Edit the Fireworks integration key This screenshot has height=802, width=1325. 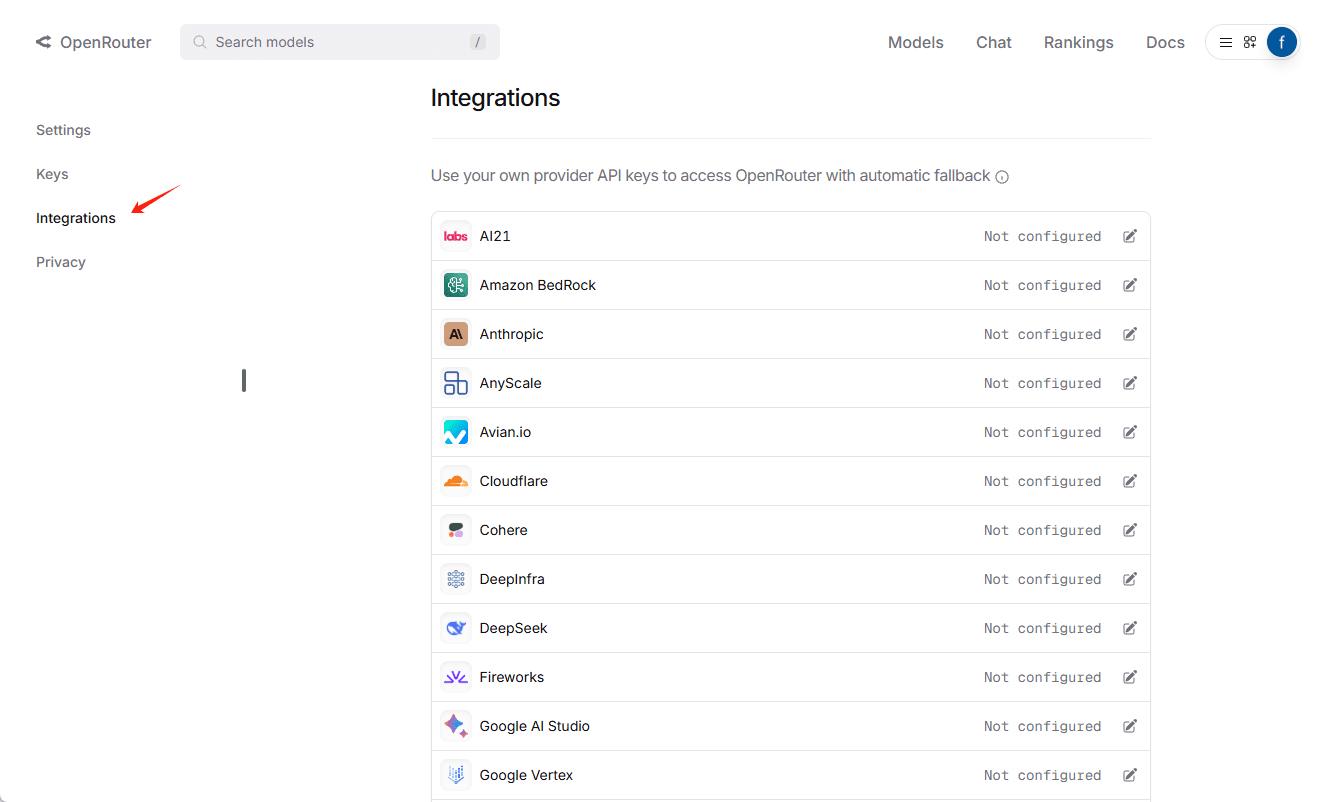coord(1130,677)
